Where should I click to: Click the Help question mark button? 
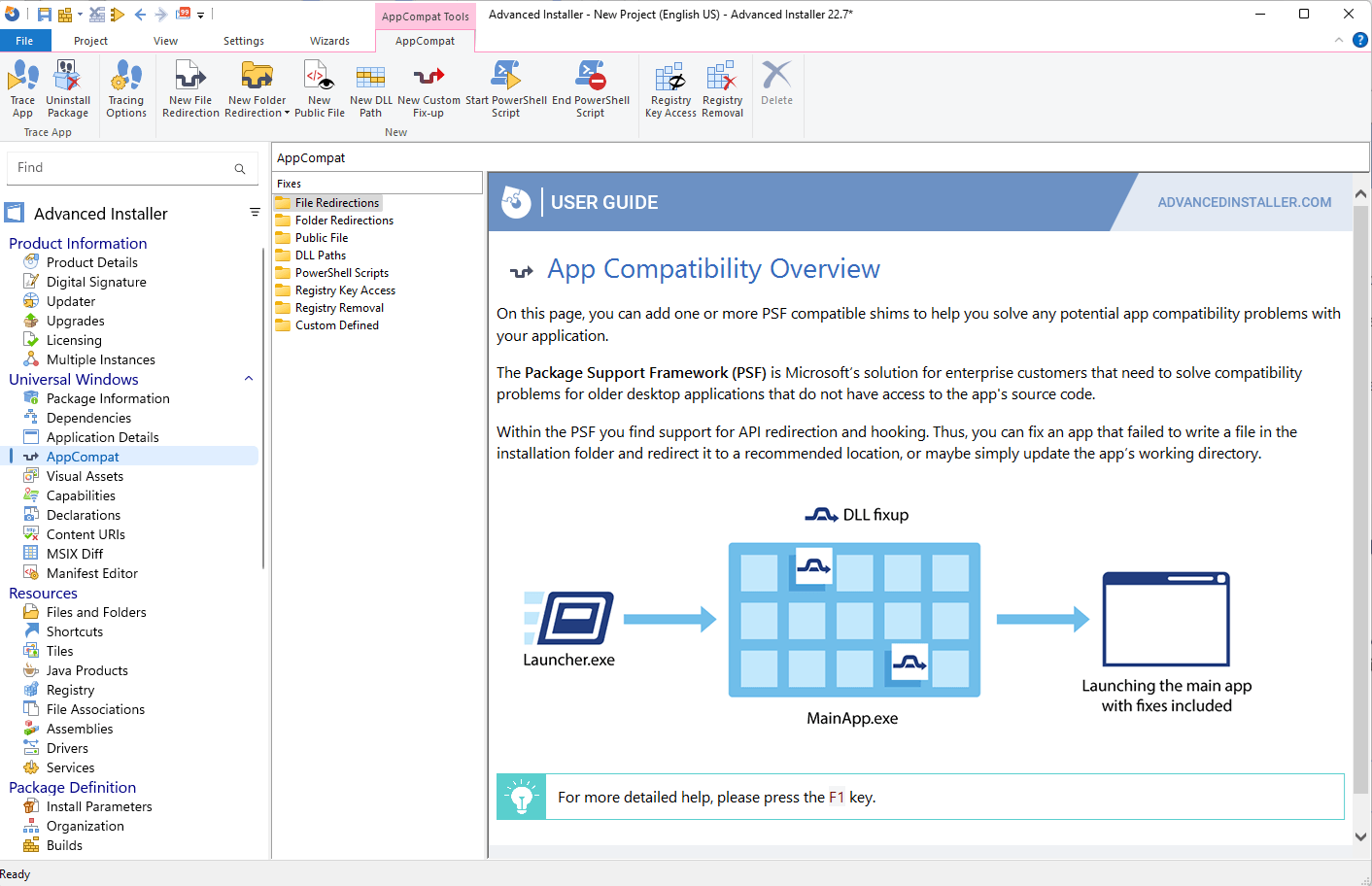click(1358, 40)
